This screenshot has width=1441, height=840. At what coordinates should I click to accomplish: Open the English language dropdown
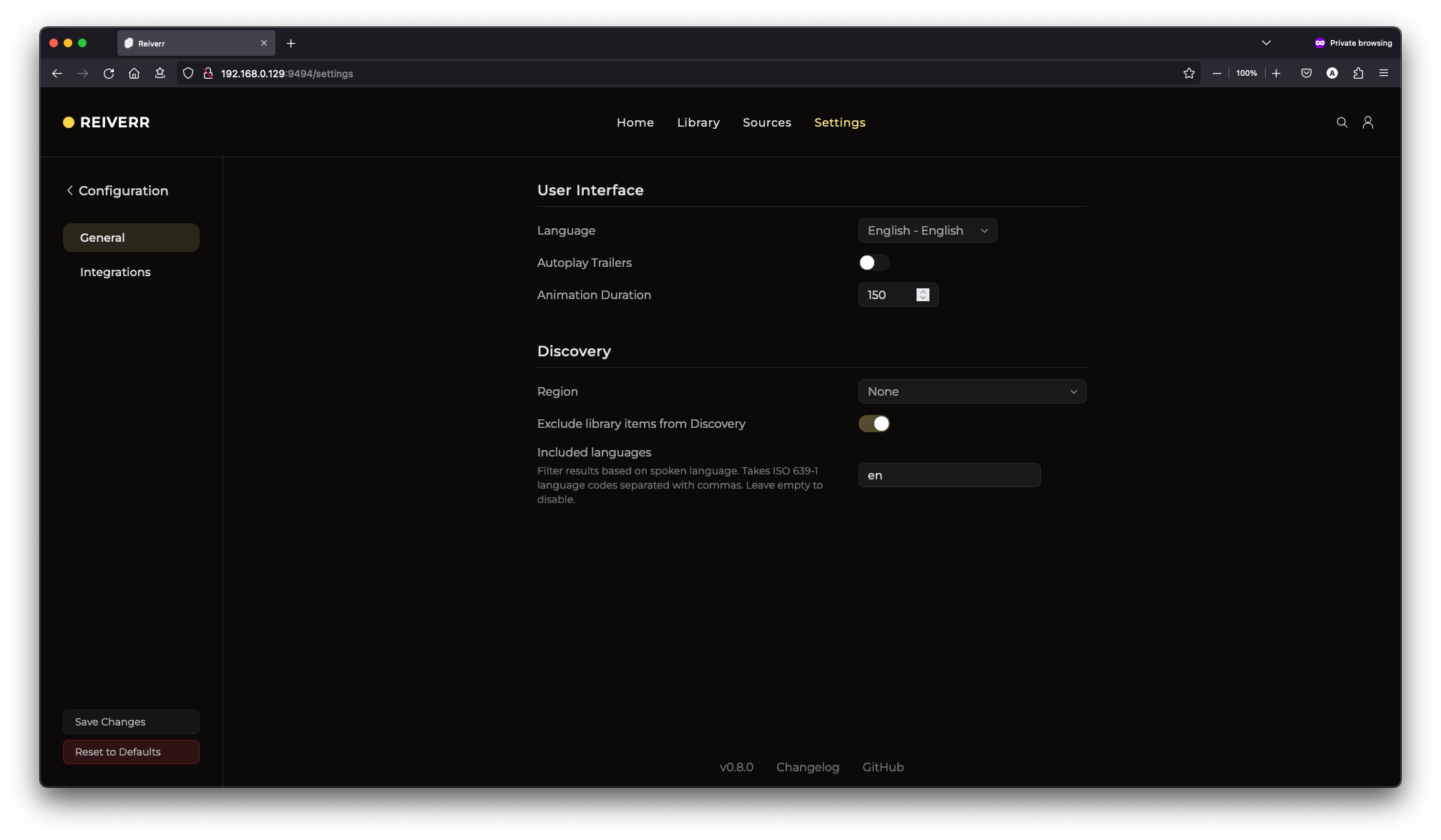coord(926,230)
